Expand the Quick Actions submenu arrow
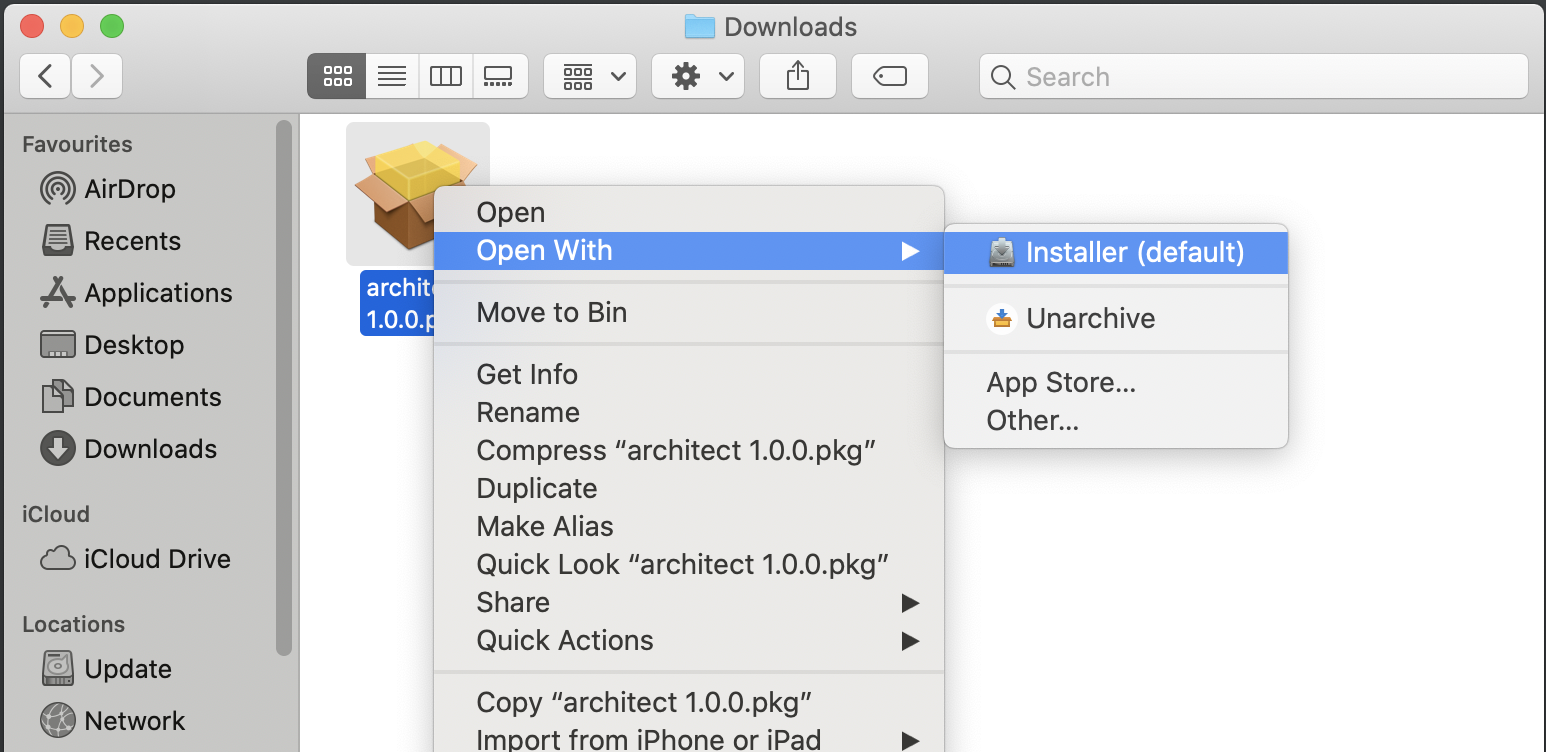The width and height of the screenshot is (1546, 752). point(909,641)
